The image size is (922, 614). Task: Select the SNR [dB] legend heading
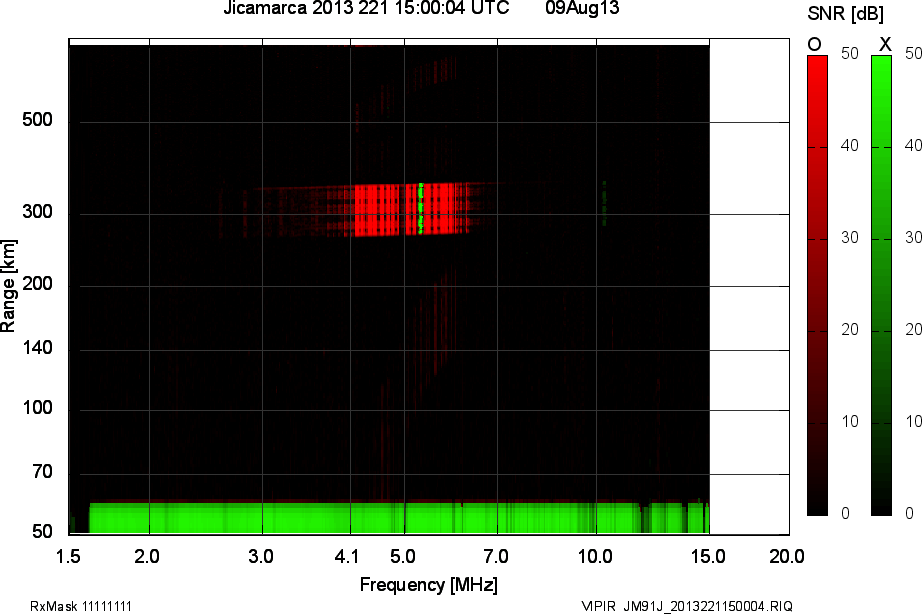[x=842, y=12]
